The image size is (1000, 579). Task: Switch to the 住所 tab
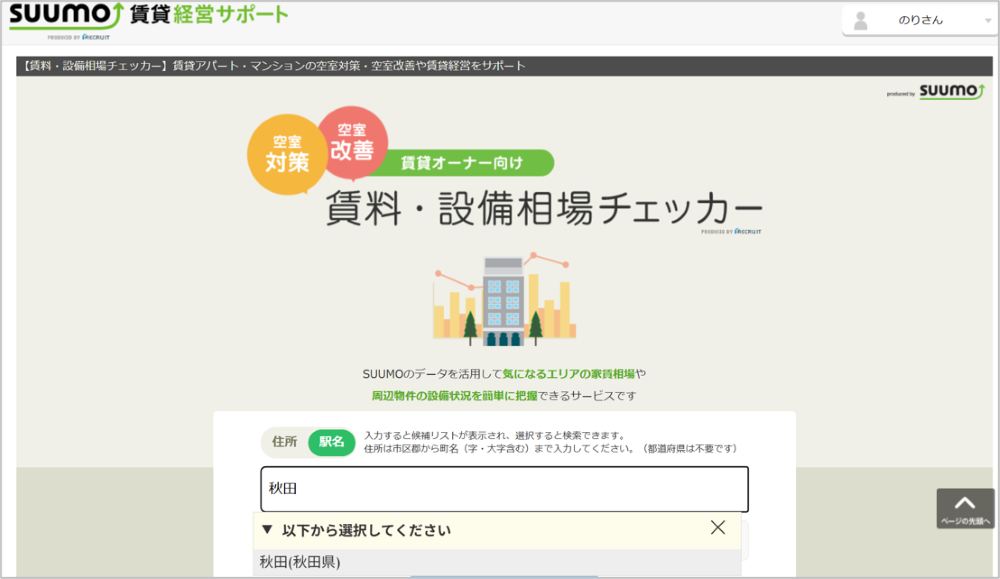click(x=284, y=441)
